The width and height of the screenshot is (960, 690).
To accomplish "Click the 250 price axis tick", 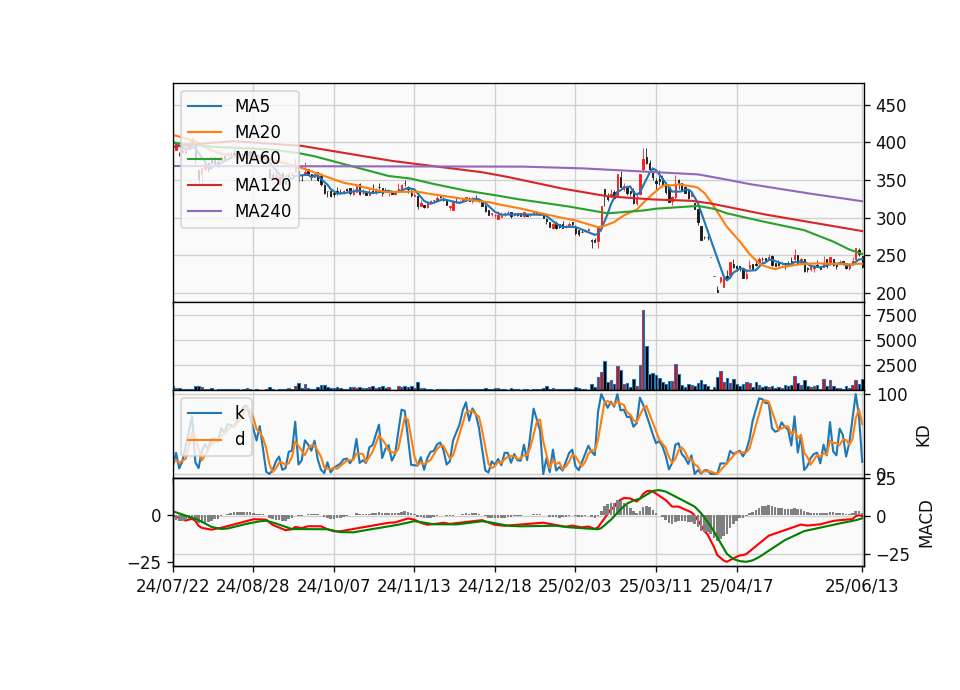I will click(x=891, y=256).
